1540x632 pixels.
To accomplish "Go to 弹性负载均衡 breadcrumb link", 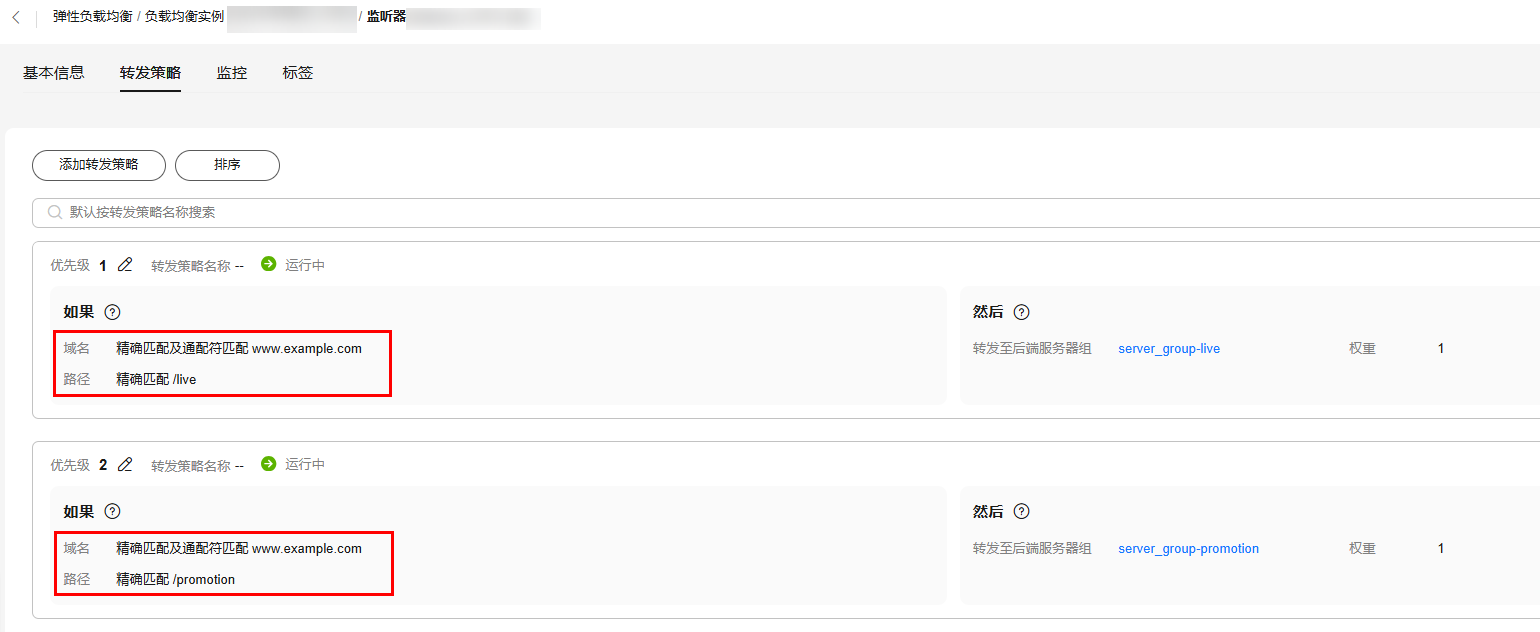I will (x=93, y=17).
